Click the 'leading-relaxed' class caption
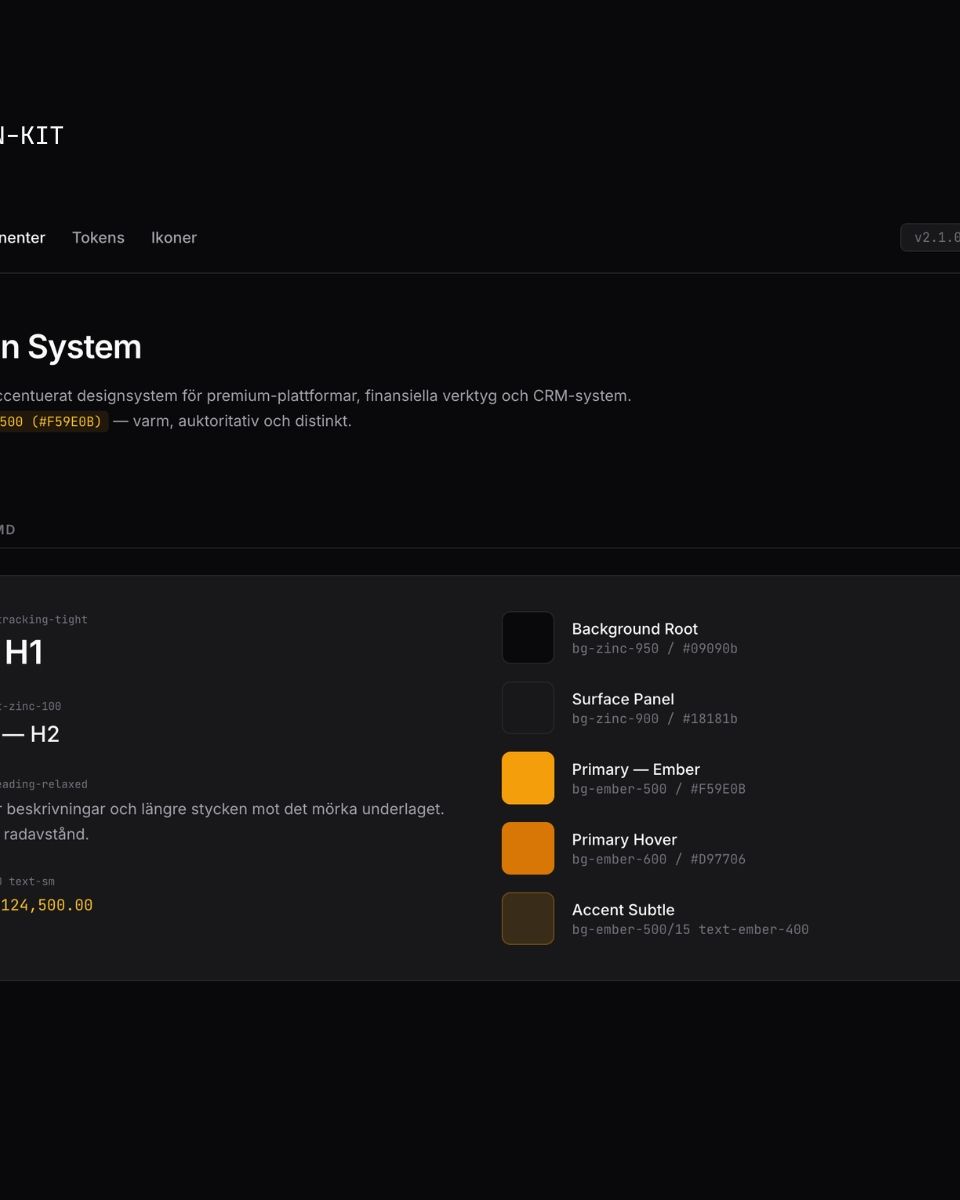The height and width of the screenshot is (1200, 960). point(44,785)
